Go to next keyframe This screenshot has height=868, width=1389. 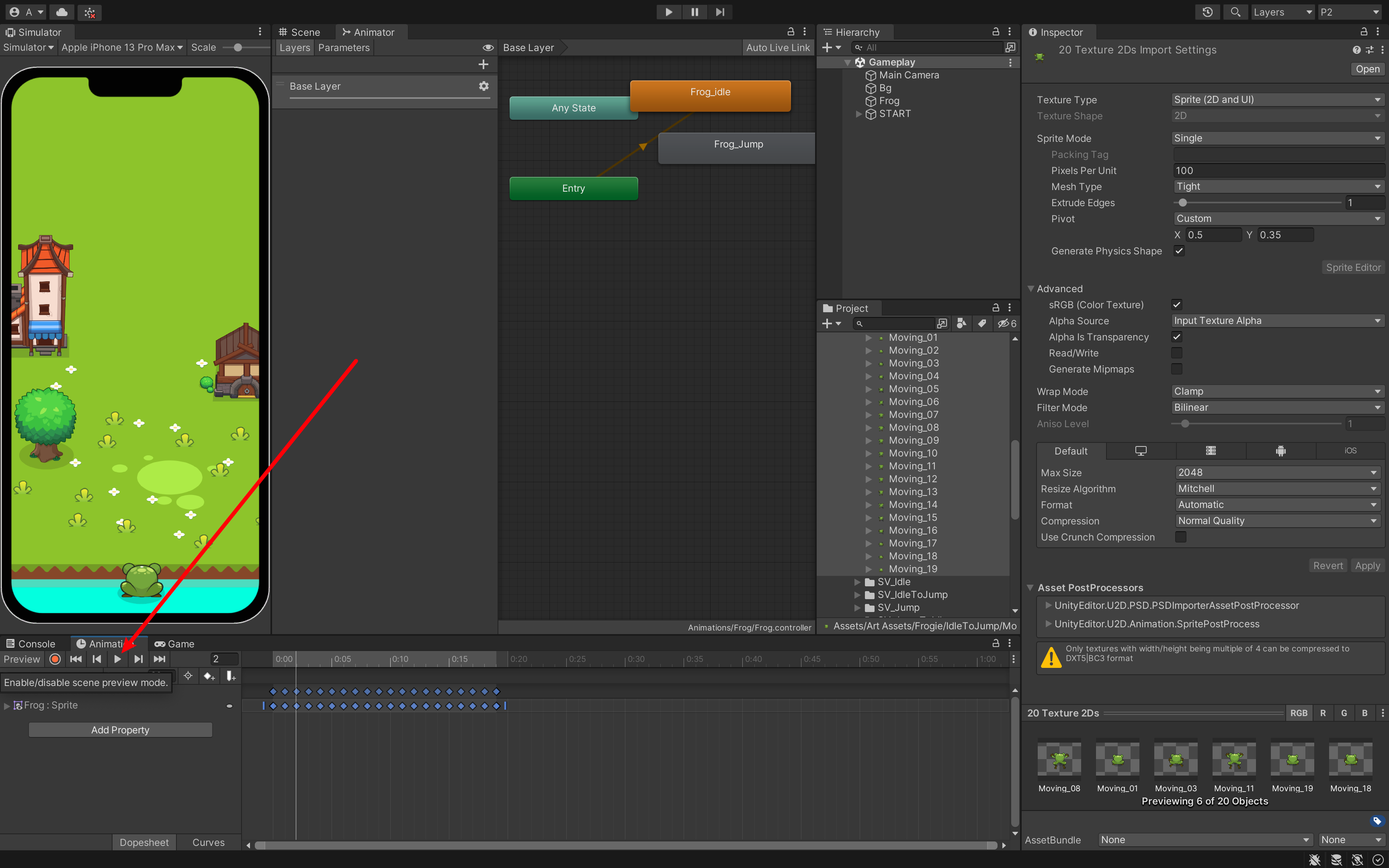click(x=138, y=659)
